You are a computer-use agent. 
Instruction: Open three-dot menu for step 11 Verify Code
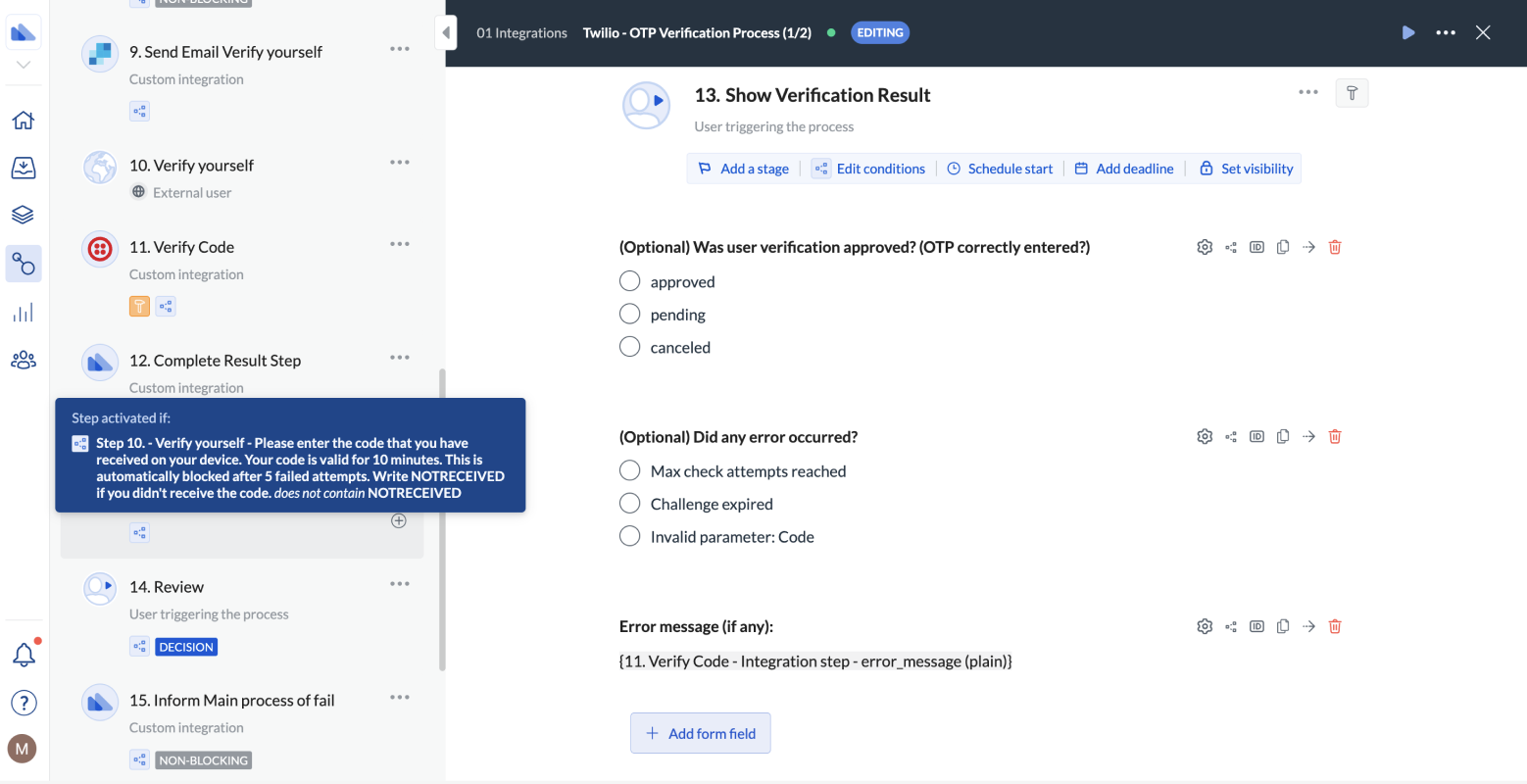click(400, 244)
